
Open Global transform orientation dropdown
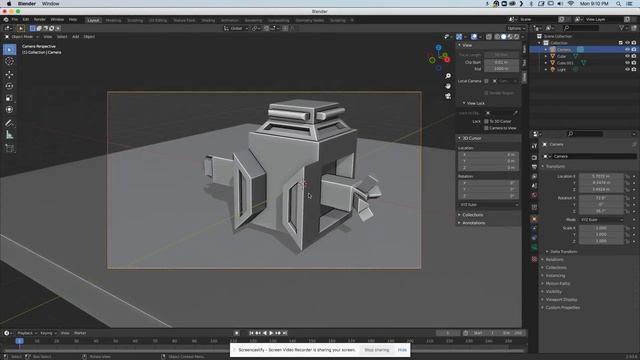[x=236, y=29]
